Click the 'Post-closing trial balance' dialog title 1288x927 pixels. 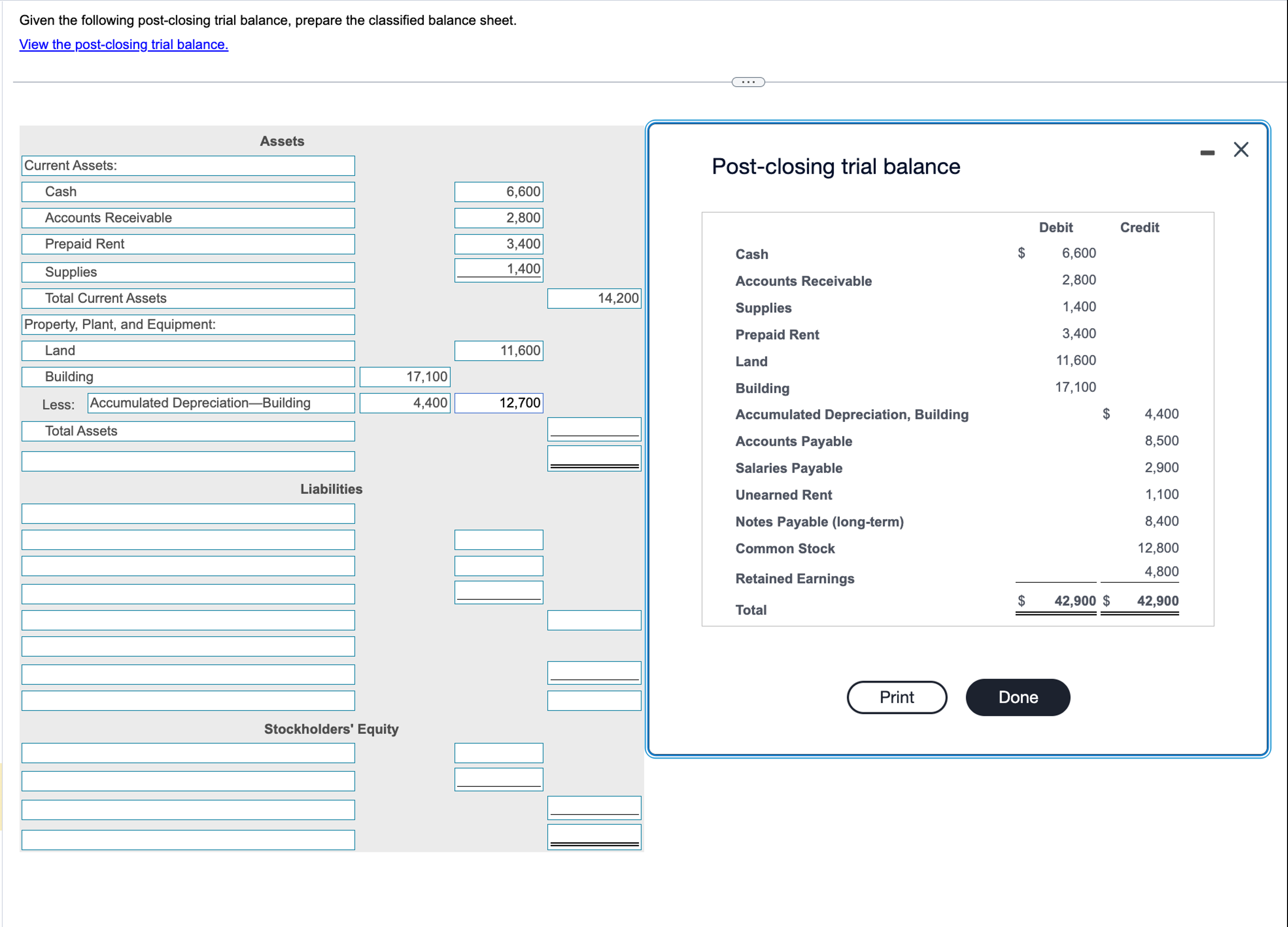[x=835, y=166]
